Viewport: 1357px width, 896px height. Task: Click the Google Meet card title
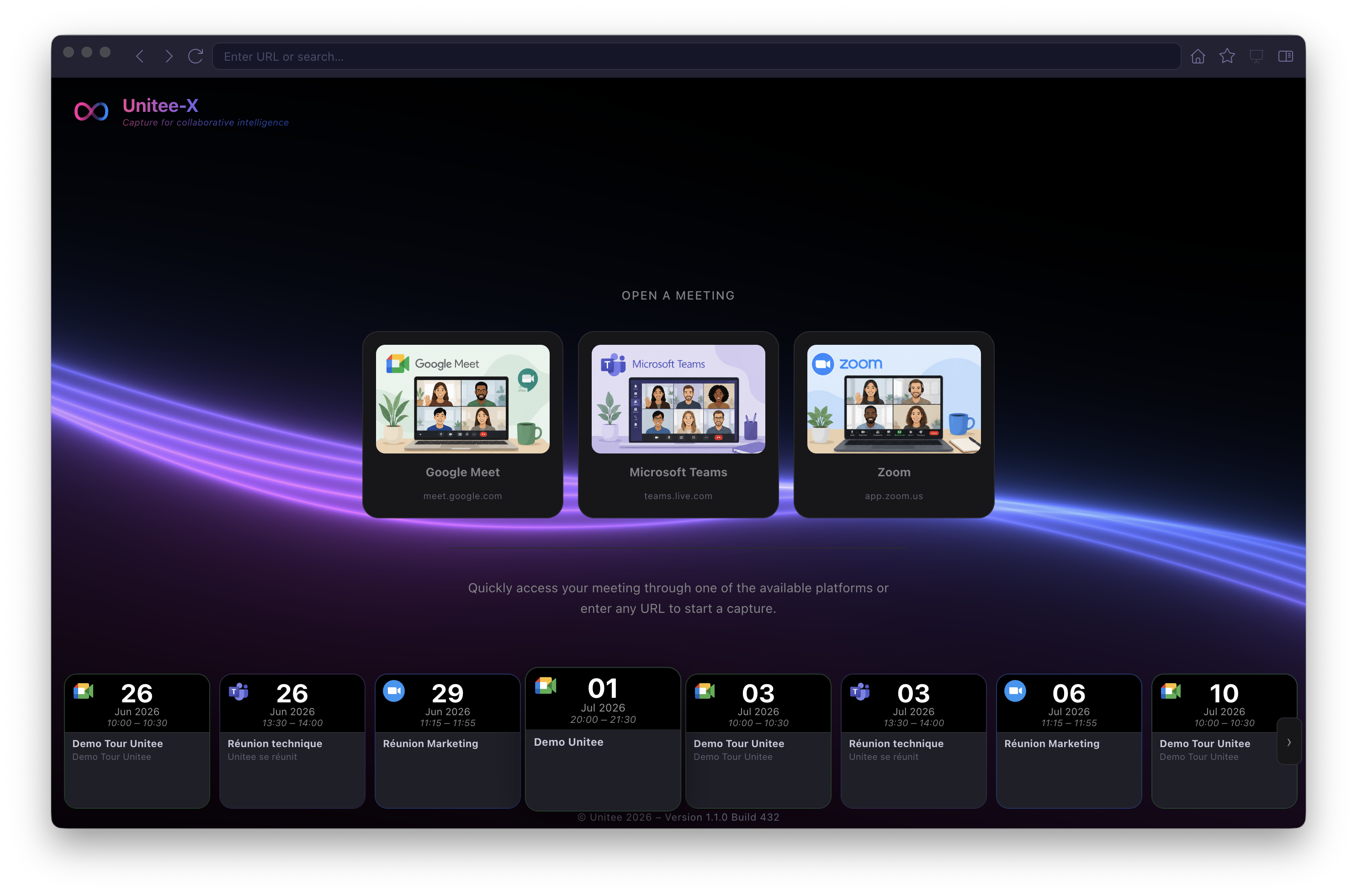coord(462,472)
